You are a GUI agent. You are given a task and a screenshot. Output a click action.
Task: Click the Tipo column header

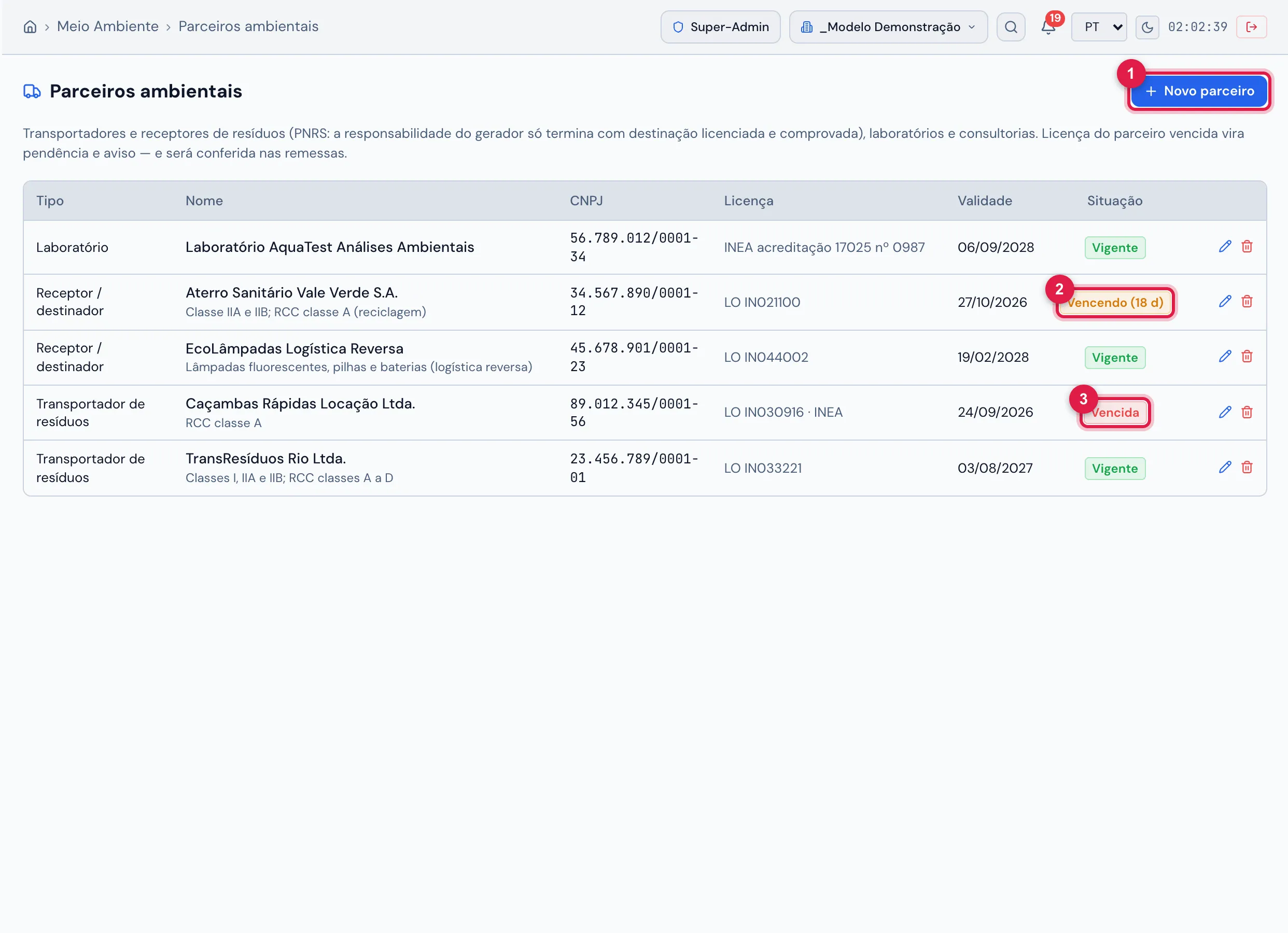[x=50, y=201]
